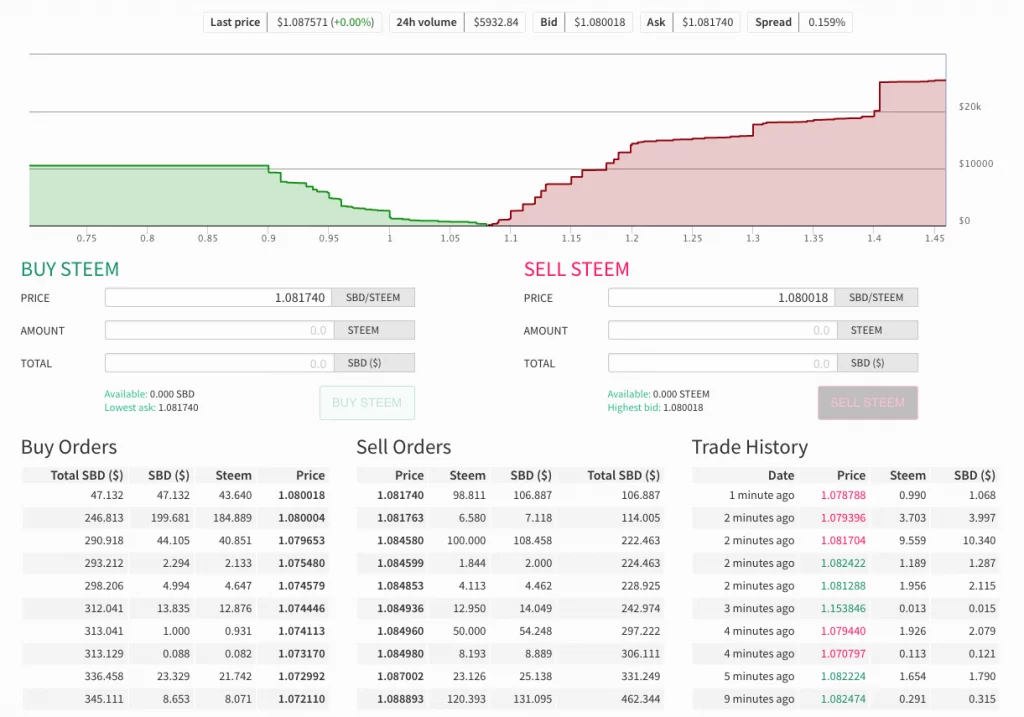Click the SELL STEEM button
Screen dimensions: 1024x717
(x=867, y=403)
